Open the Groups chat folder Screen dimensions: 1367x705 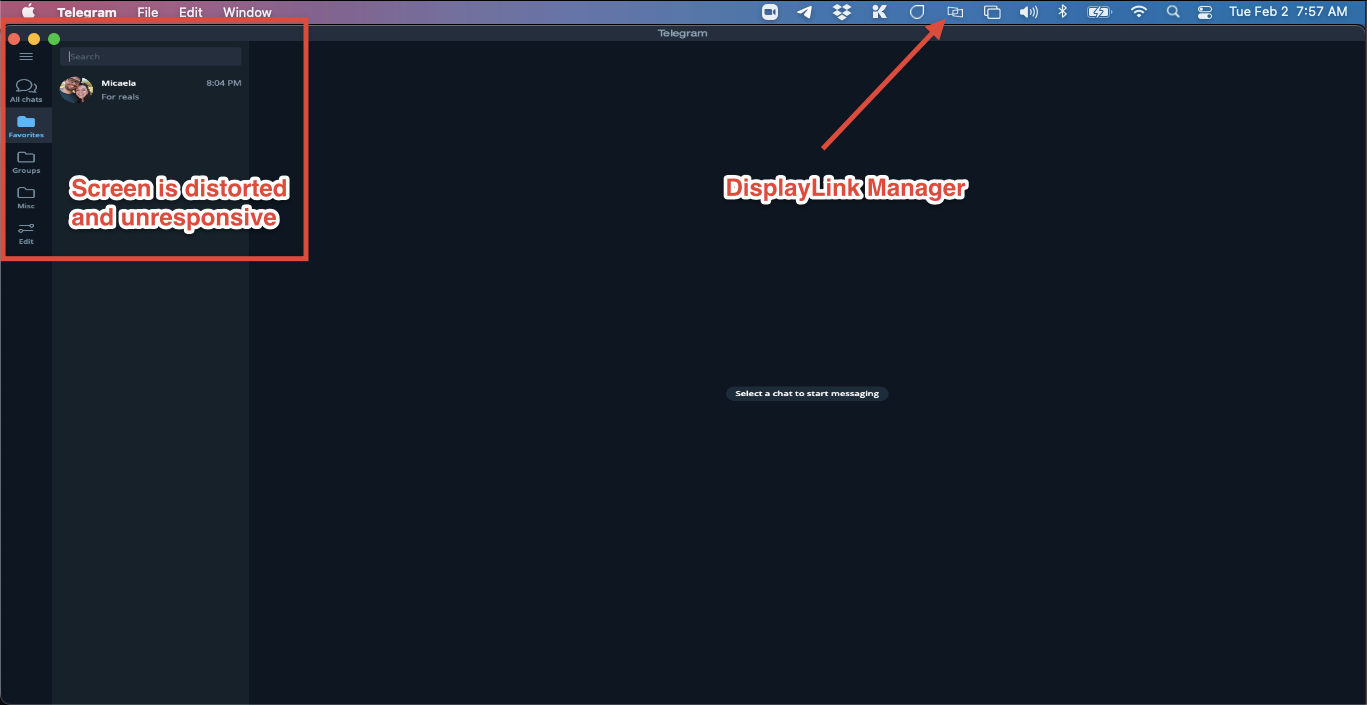(x=26, y=160)
